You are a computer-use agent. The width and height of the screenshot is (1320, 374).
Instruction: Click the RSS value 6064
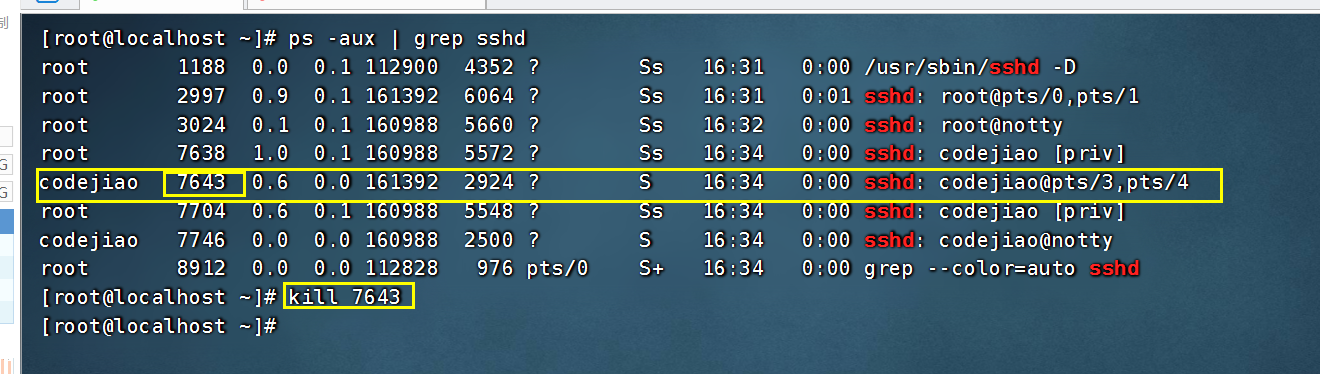489,97
